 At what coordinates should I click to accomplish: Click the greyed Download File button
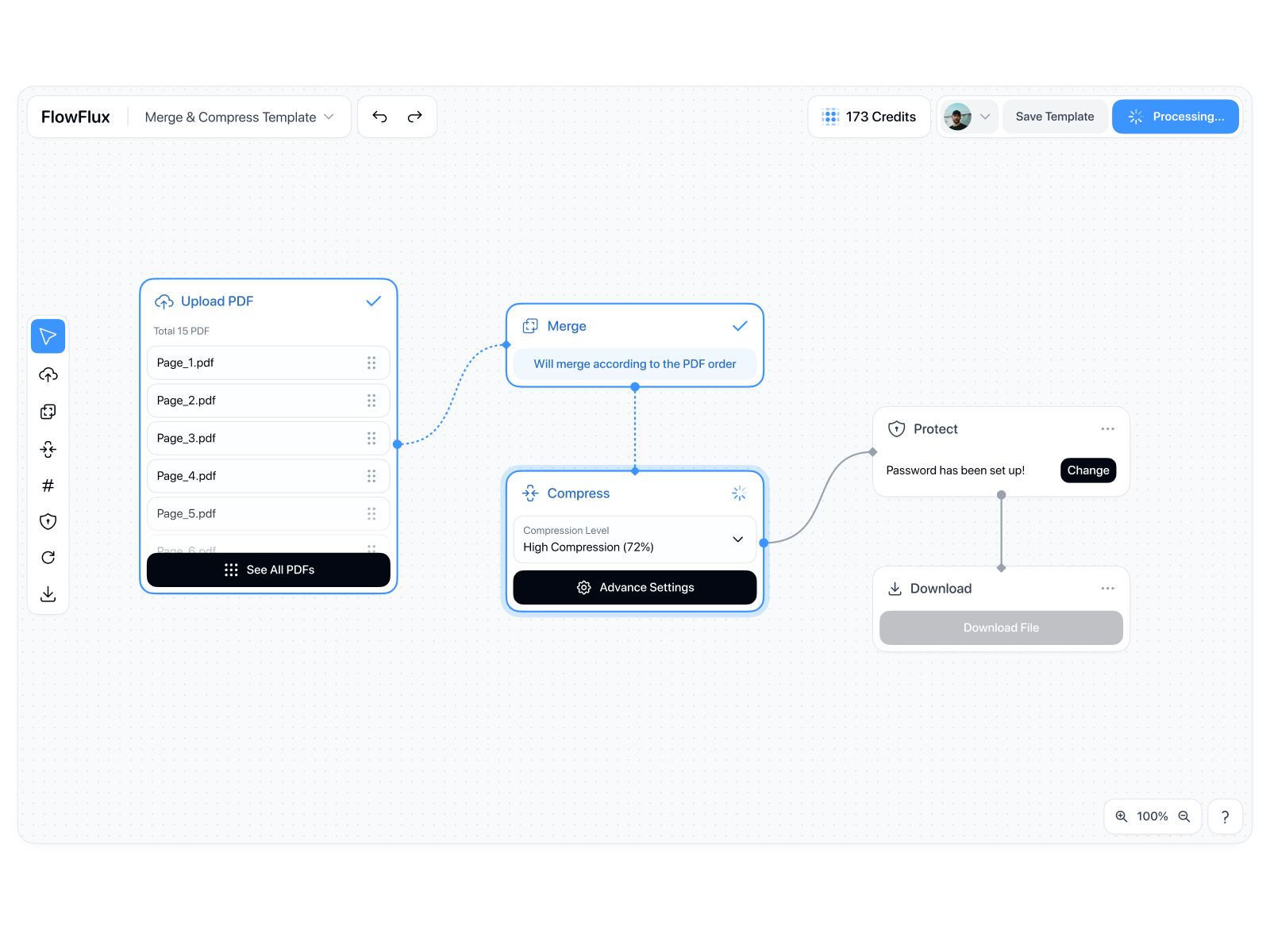(x=1001, y=628)
